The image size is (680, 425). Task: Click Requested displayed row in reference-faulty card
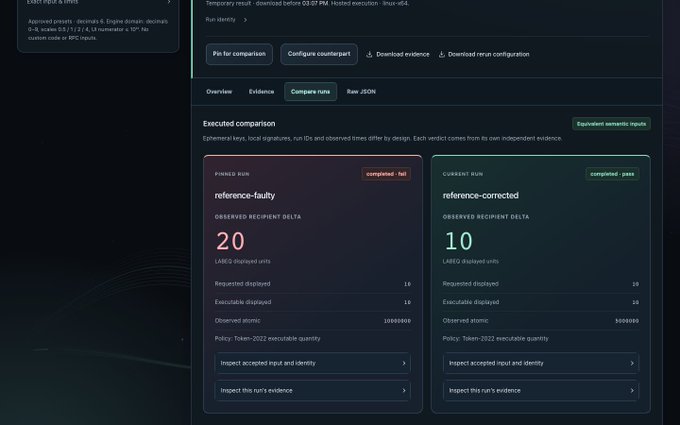(313, 284)
